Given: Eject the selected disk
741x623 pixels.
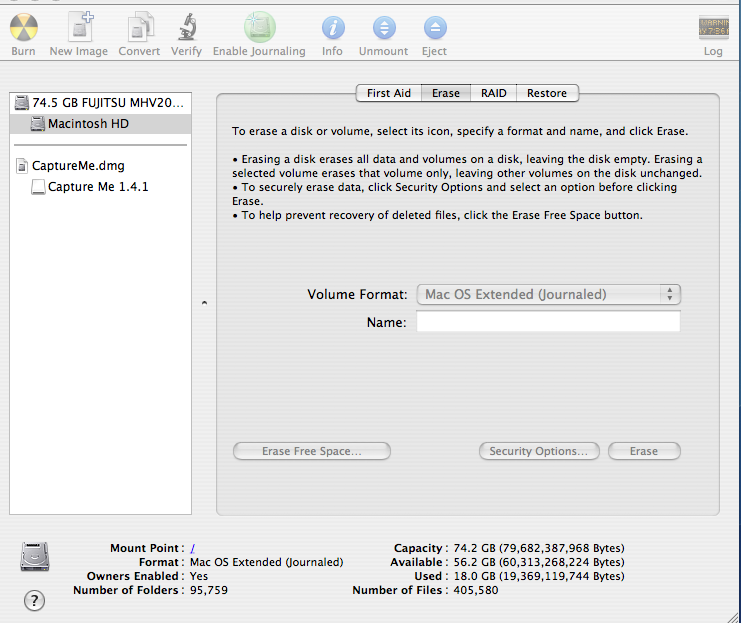Looking at the screenshot, I should pyautogui.click(x=435, y=28).
